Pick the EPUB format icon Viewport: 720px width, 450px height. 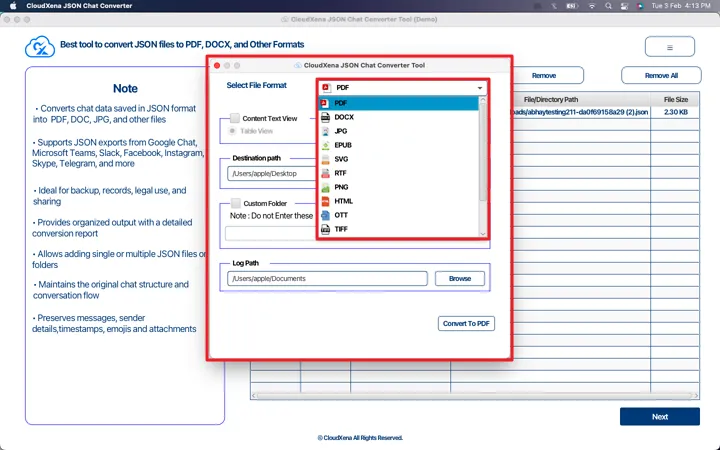click(325, 145)
